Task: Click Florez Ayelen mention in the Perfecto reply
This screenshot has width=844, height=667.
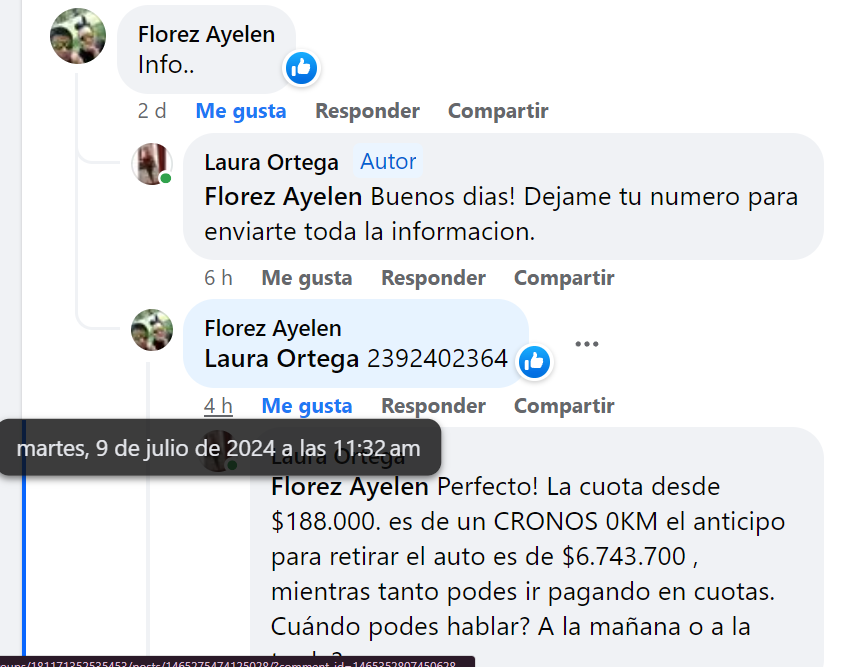Action: [x=350, y=487]
